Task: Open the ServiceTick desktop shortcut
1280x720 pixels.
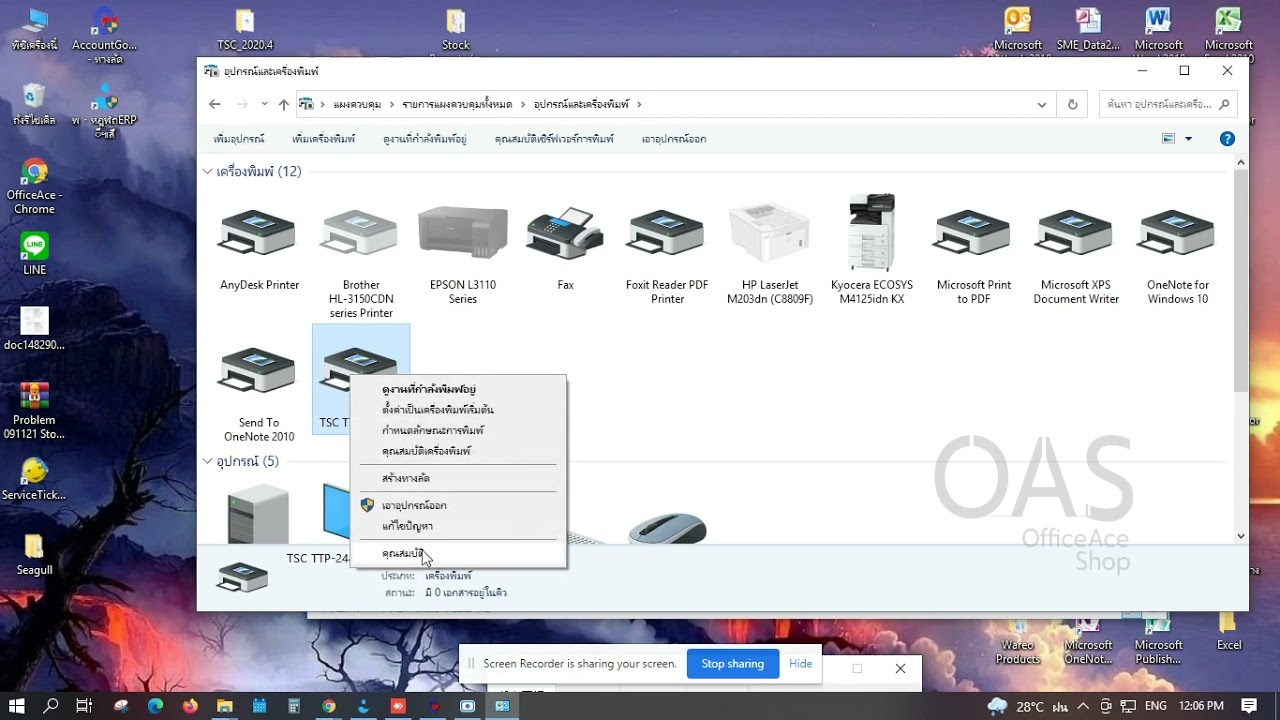Action: point(34,479)
